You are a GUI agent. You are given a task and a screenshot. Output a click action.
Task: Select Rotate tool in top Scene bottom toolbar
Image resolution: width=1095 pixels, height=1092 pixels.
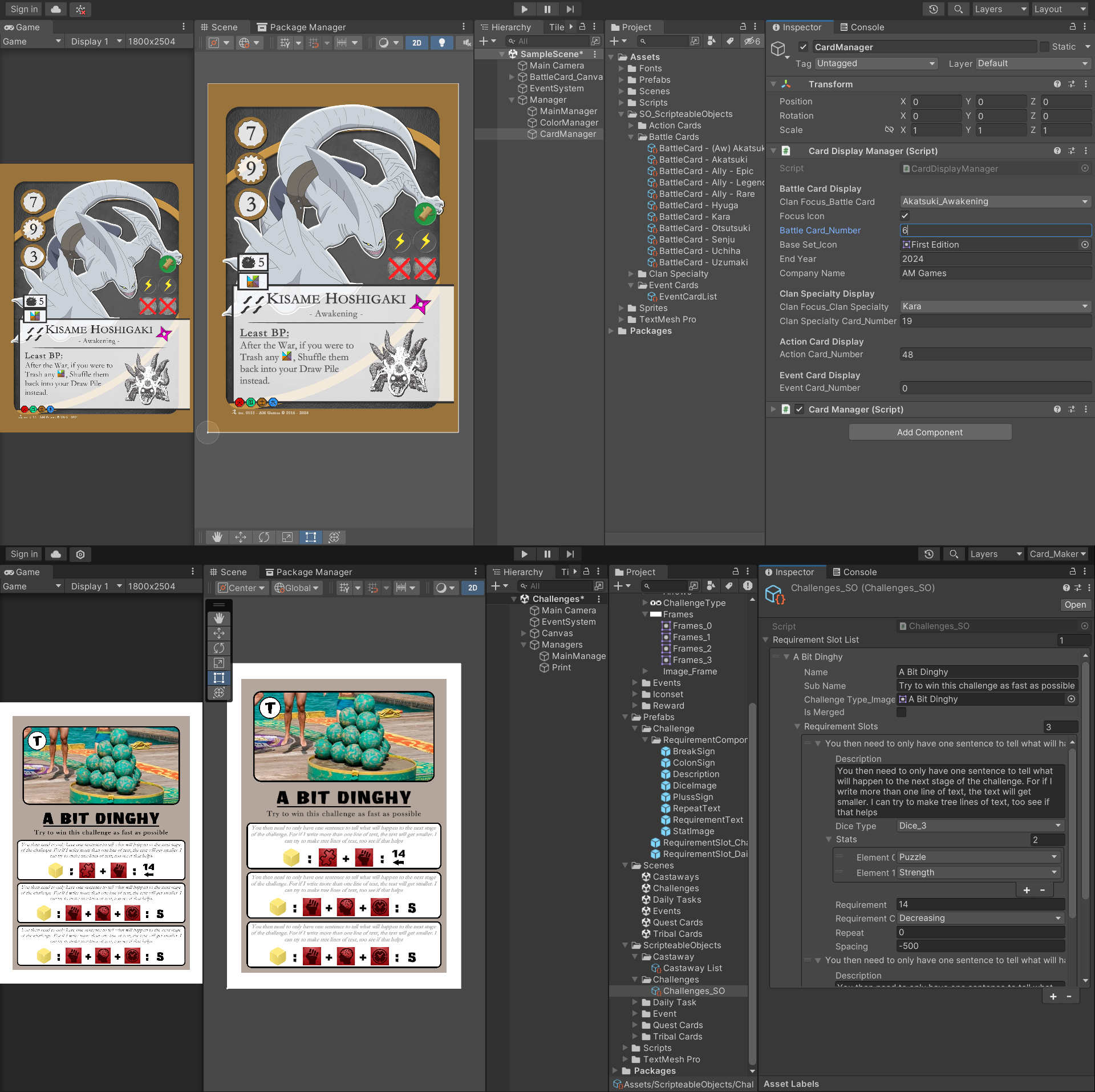click(x=264, y=537)
